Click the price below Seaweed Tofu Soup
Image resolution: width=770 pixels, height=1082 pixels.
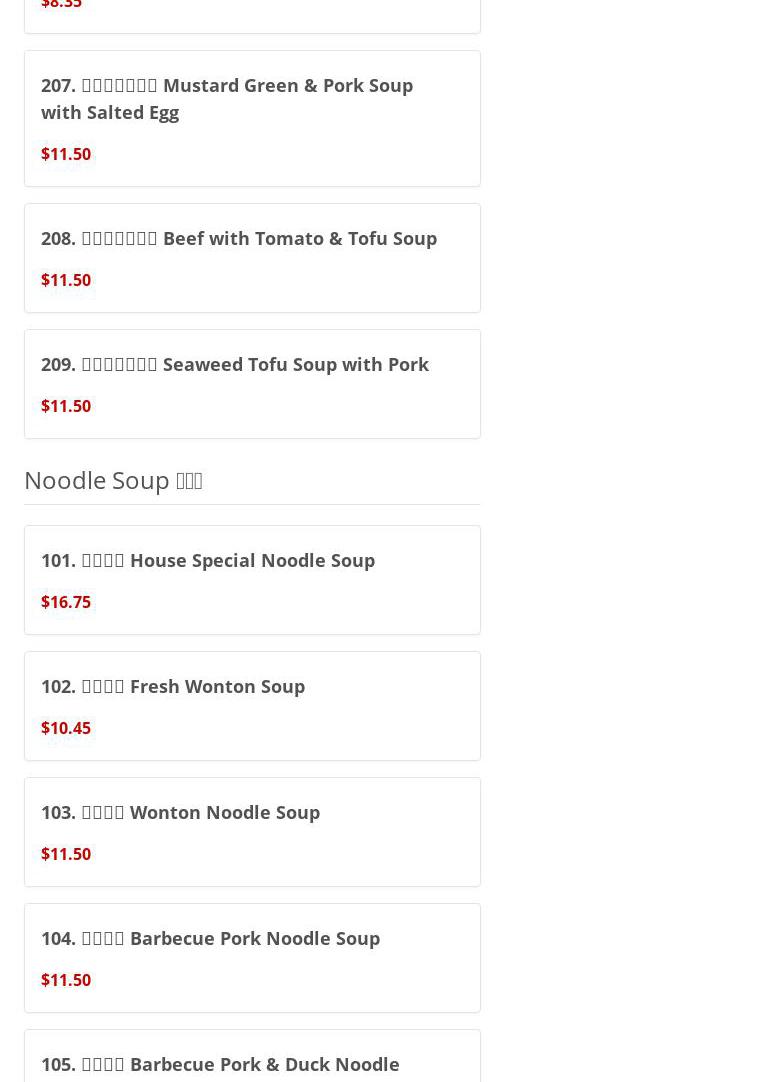point(66,406)
